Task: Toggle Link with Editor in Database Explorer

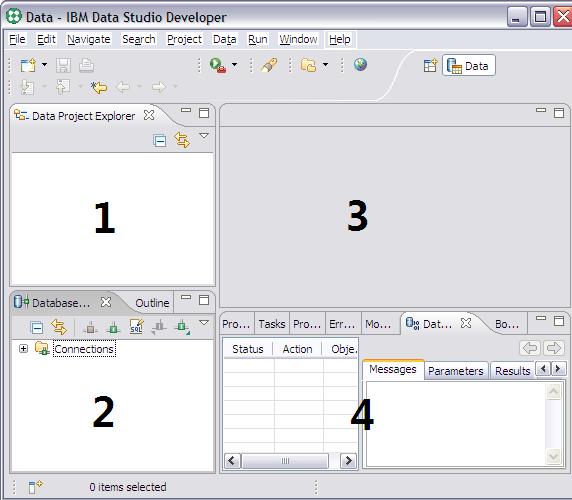Action: pos(59,327)
